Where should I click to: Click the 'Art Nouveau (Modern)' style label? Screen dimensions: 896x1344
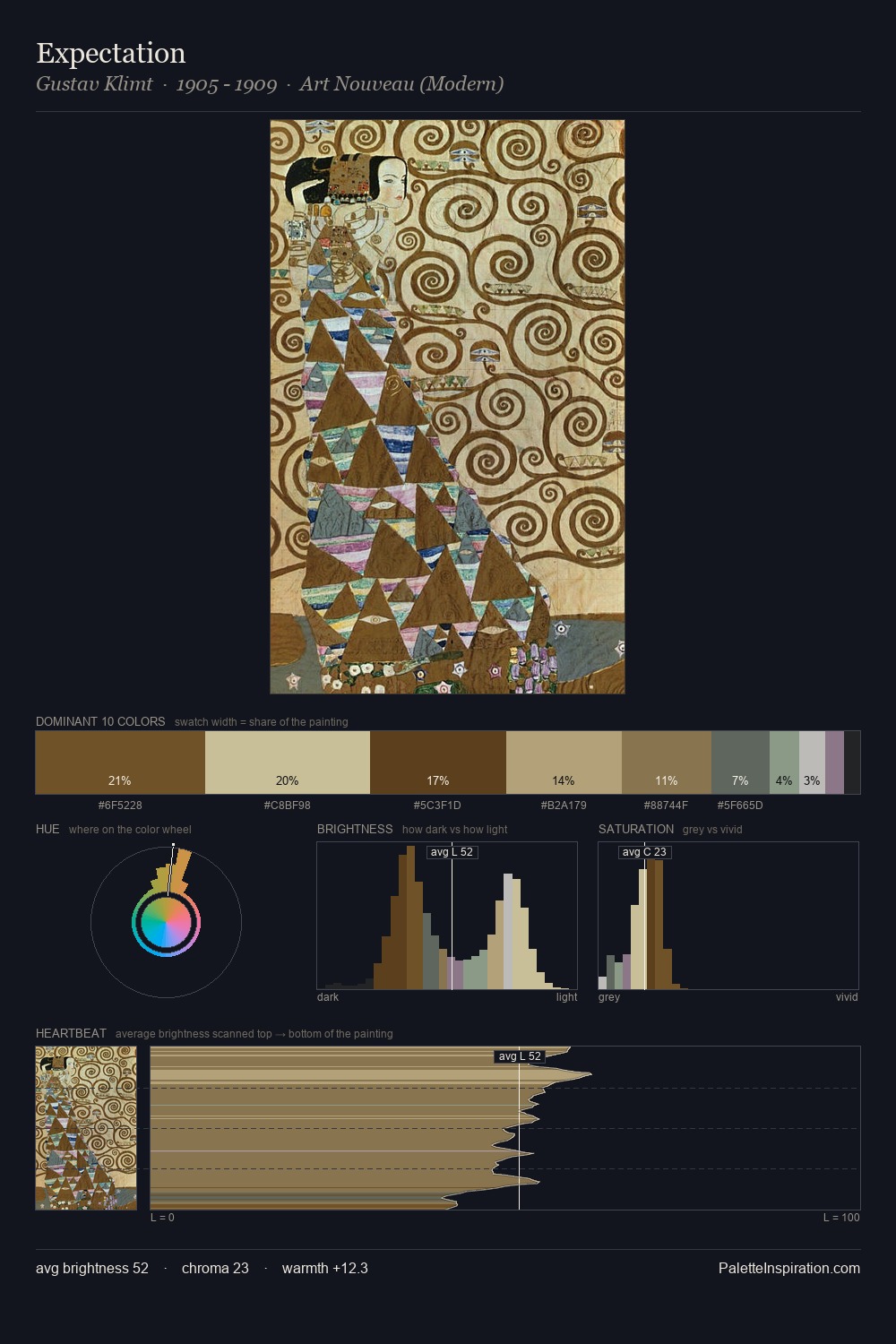pyautogui.click(x=401, y=84)
